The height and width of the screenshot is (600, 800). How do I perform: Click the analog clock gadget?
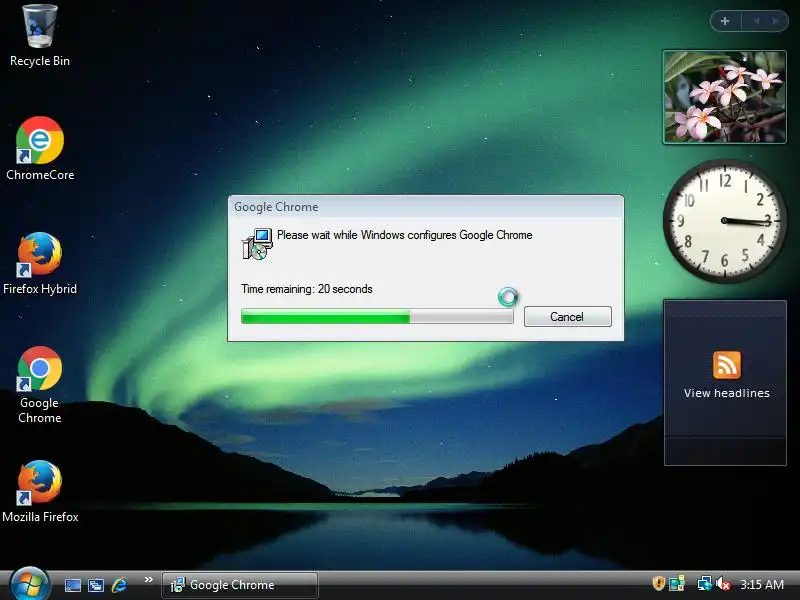tap(724, 221)
